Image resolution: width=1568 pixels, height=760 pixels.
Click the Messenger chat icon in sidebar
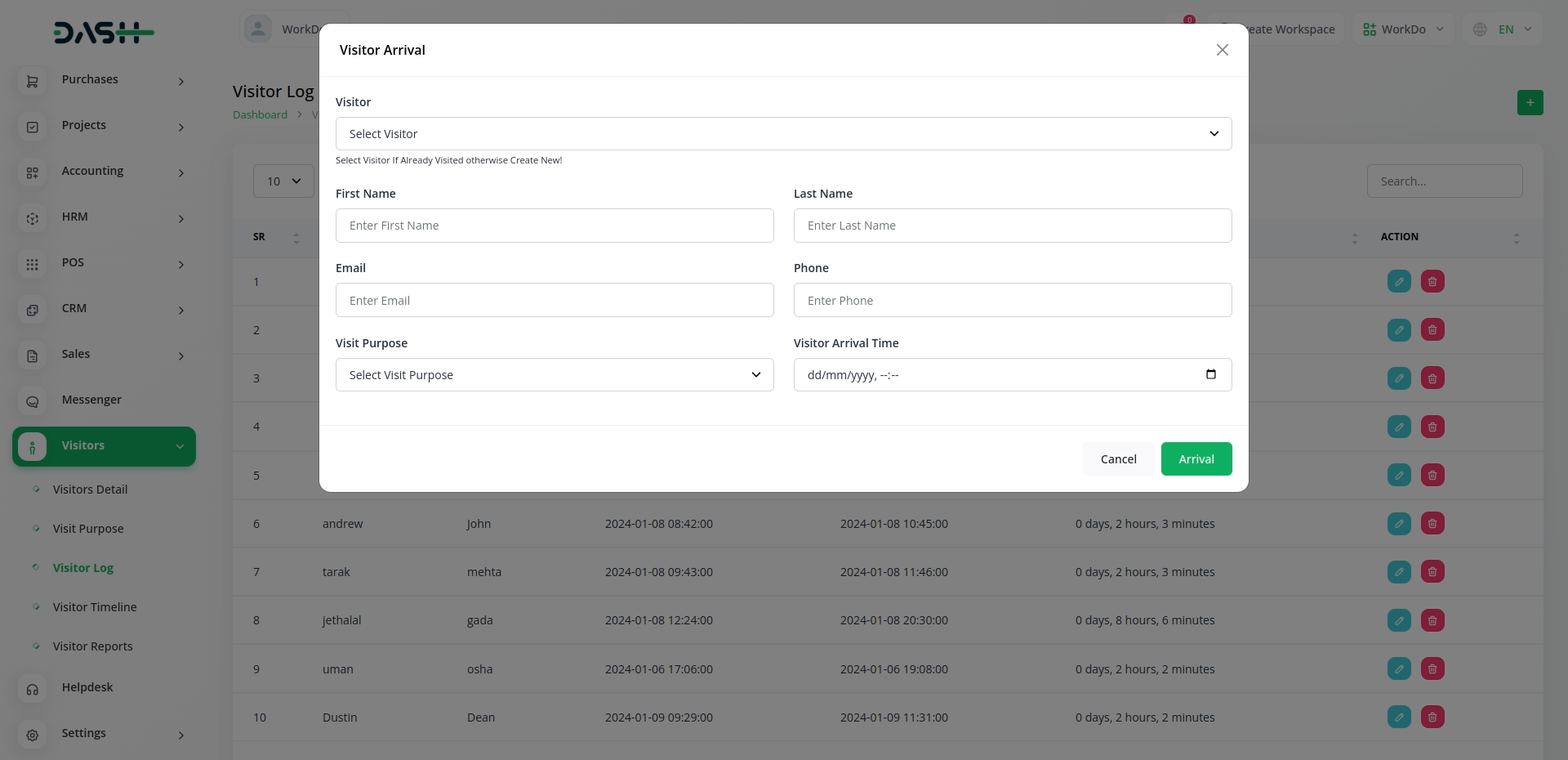[33, 401]
